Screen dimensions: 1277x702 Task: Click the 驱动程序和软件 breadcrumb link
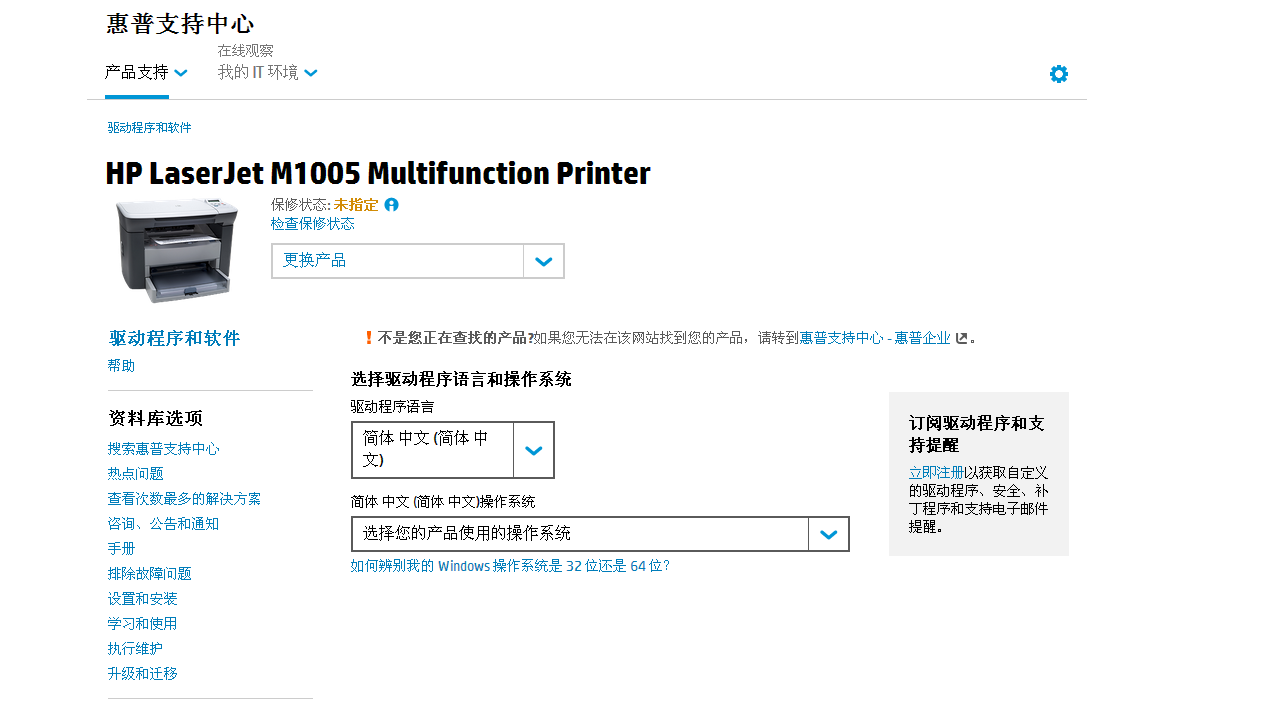[x=150, y=128]
